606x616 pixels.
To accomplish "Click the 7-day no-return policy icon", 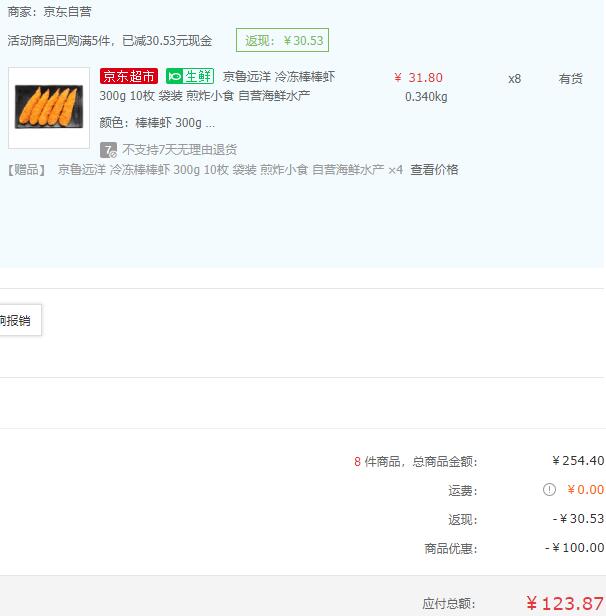I will (x=108, y=150).
